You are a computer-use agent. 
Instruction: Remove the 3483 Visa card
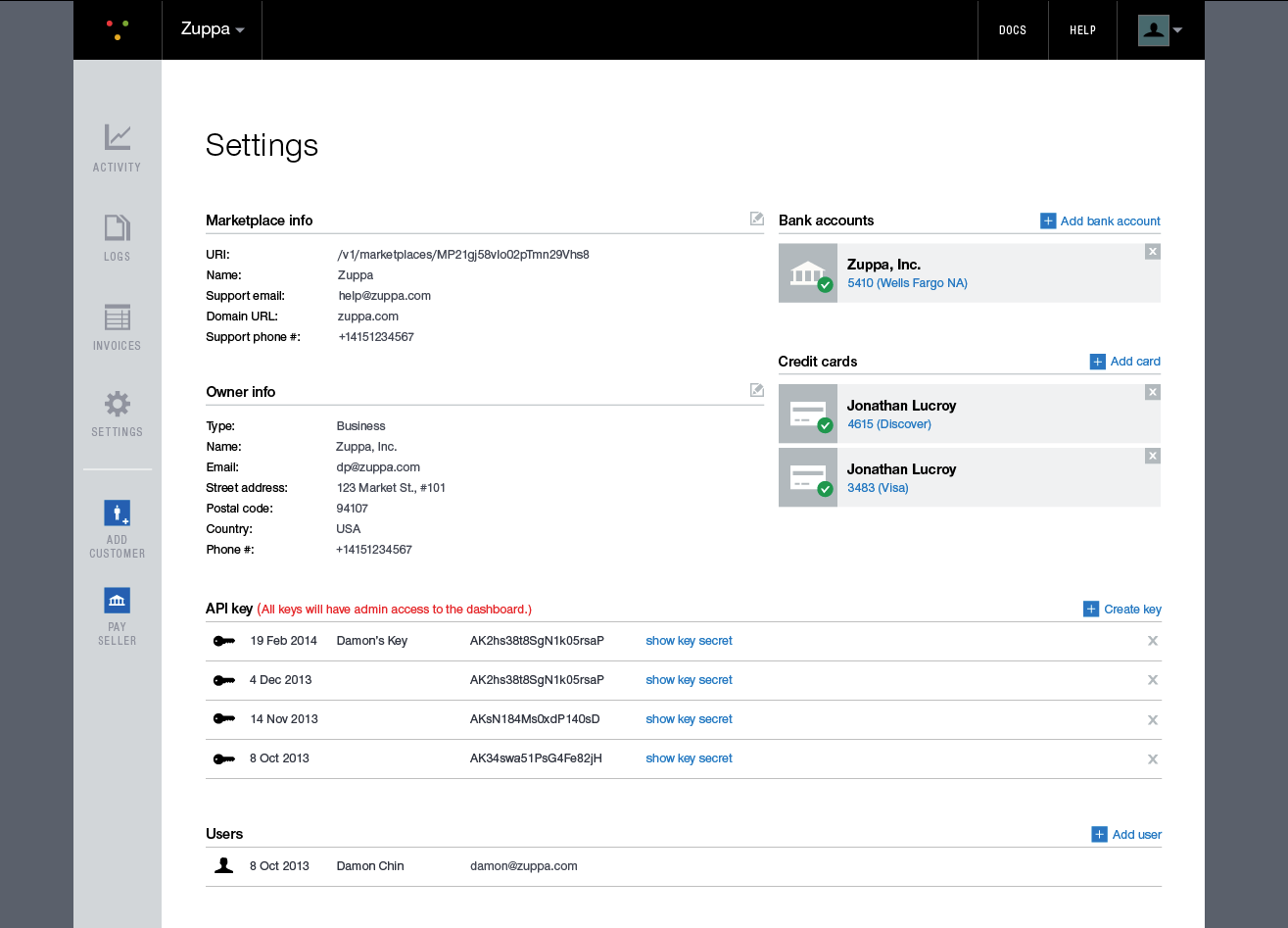[x=1153, y=456]
